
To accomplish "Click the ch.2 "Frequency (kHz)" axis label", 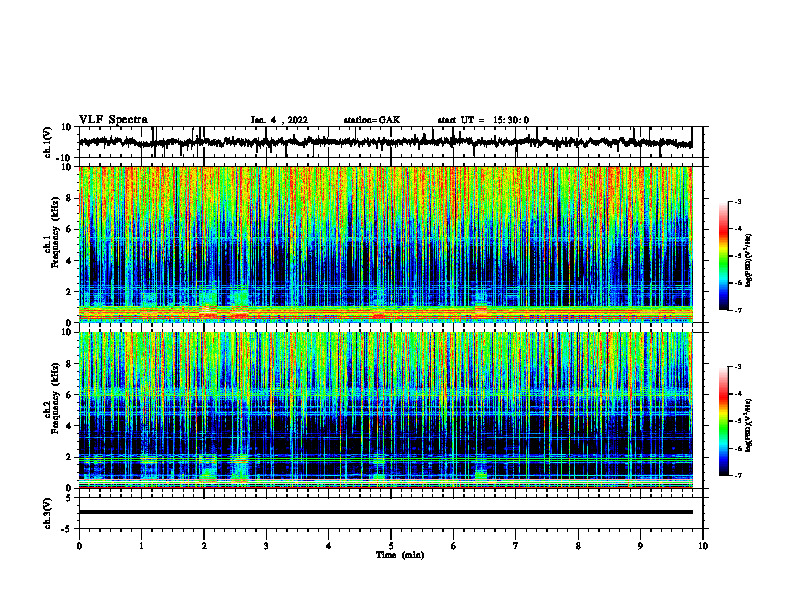I will [55, 397].
